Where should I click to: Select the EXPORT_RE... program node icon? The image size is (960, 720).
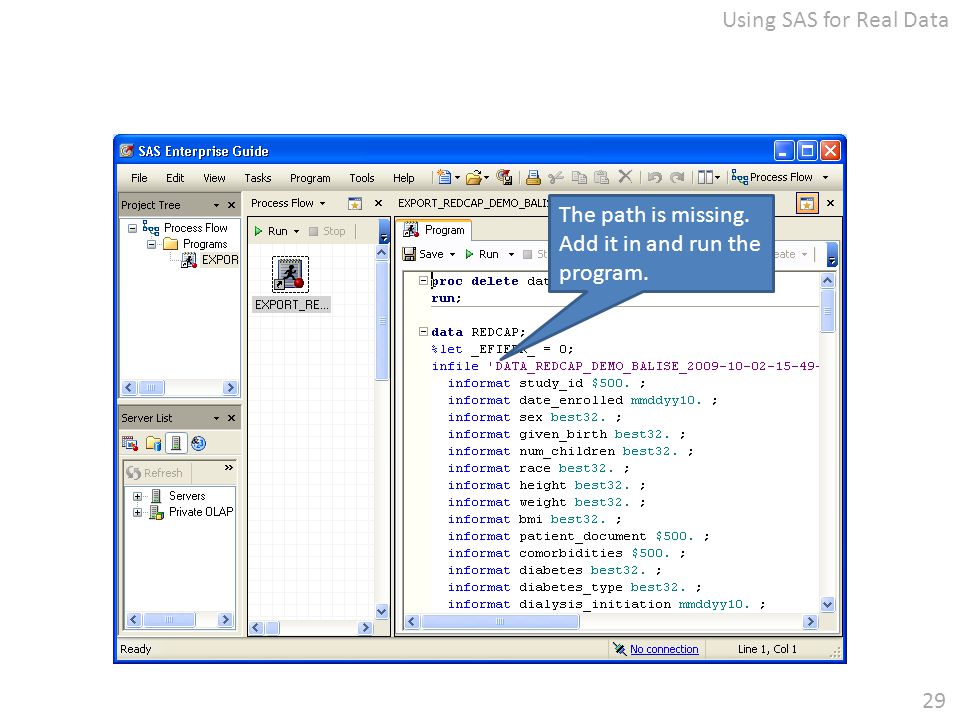pyautogui.click(x=290, y=274)
